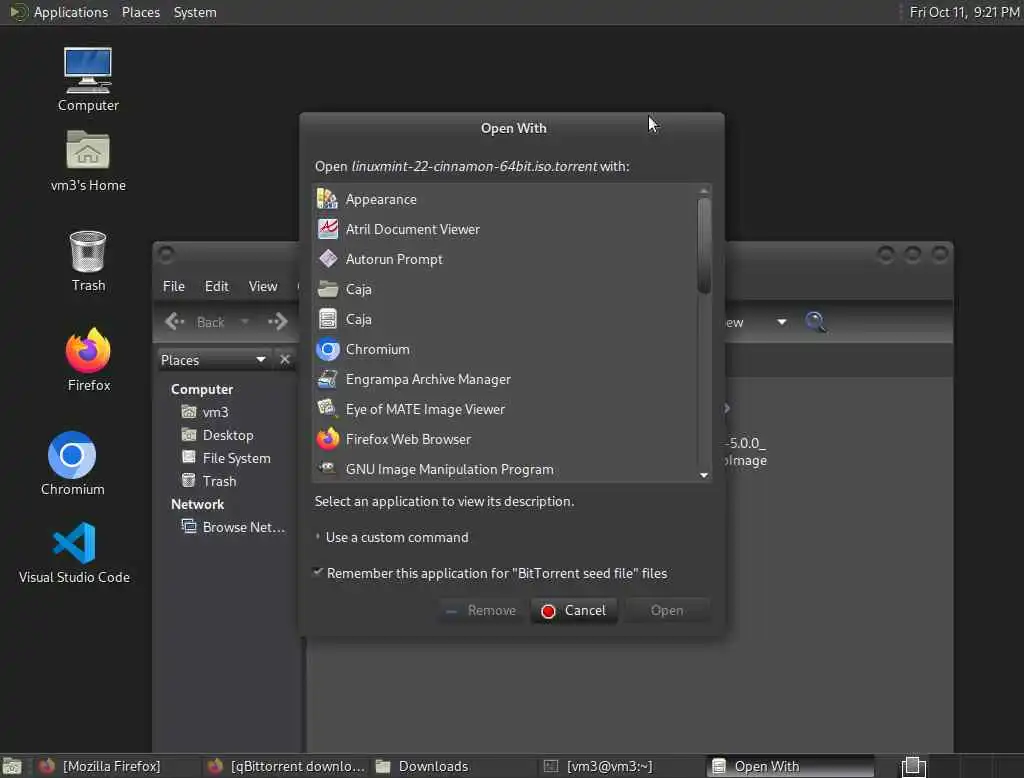
Task: Switch to Downloads taskbar window
Action: click(454, 766)
